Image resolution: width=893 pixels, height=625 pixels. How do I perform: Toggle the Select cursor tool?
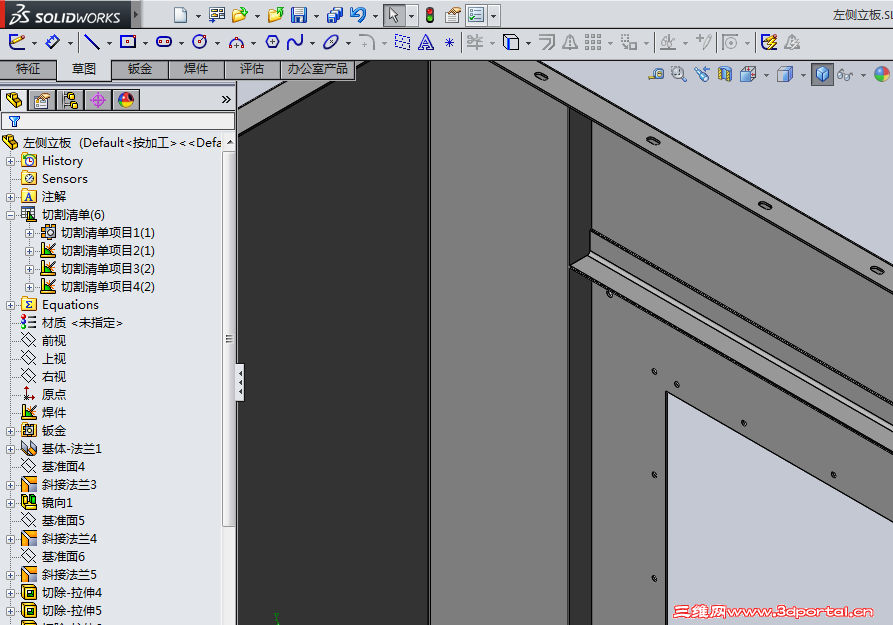tap(394, 15)
